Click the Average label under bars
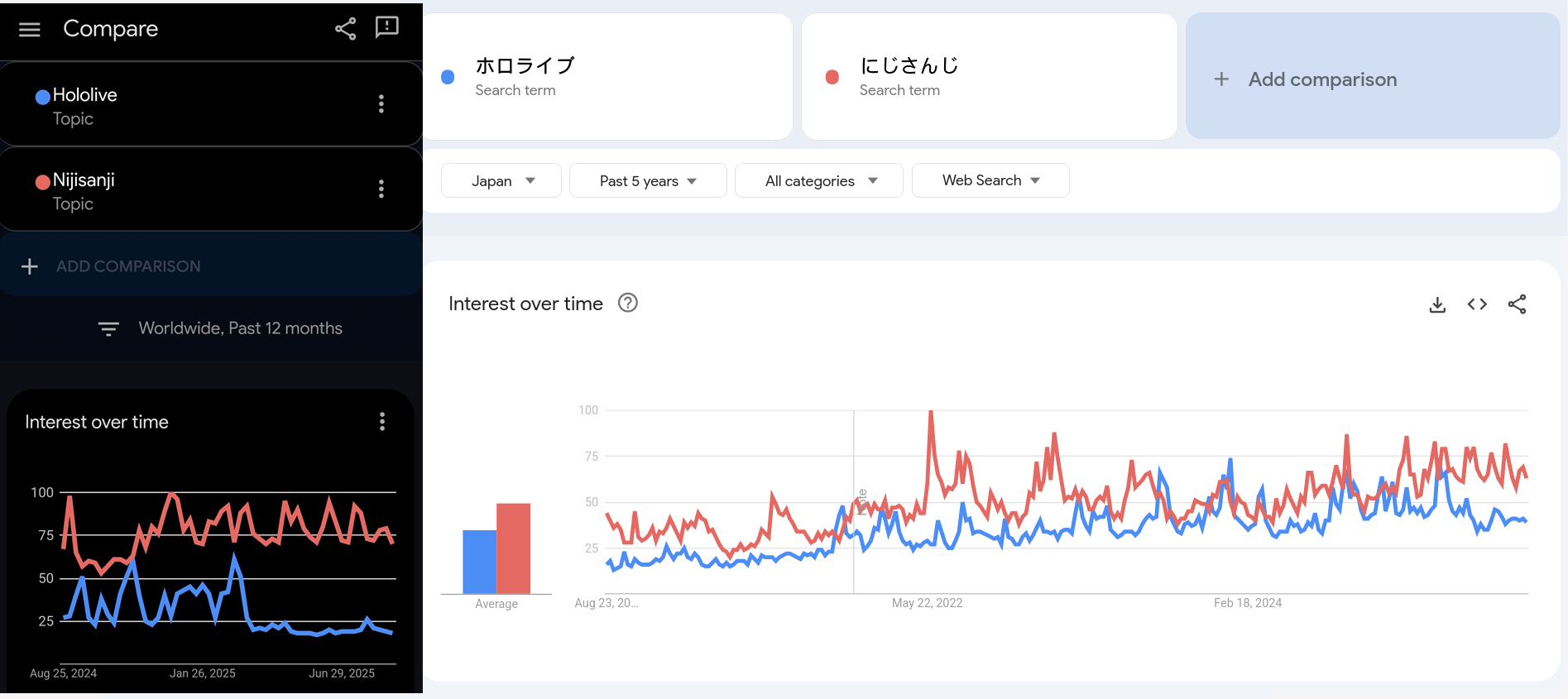 point(496,604)
